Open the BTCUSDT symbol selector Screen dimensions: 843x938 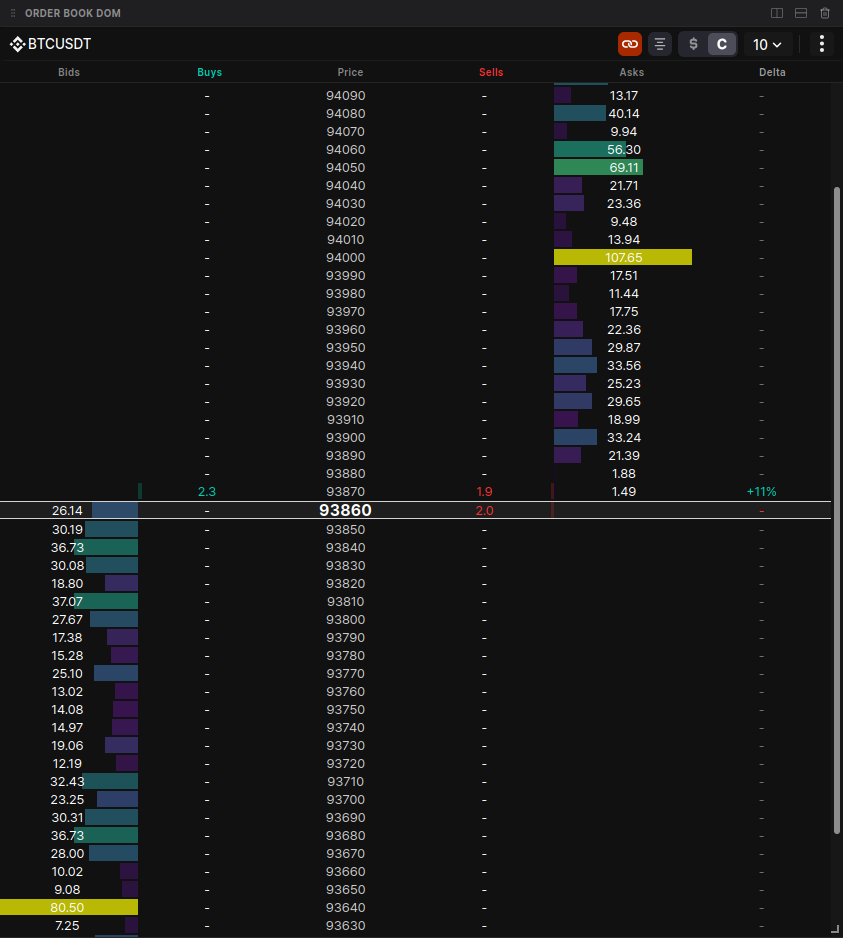(56, 43)
